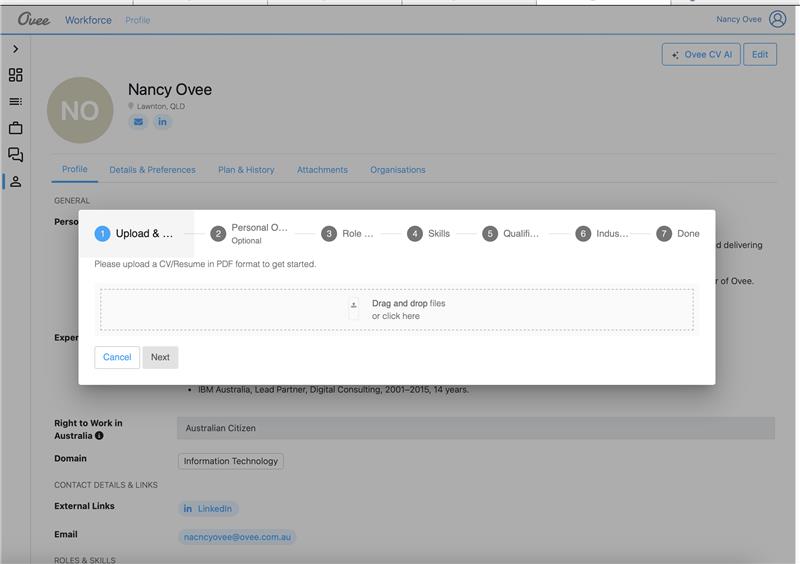
Task: Click the Workforce menu item in header
Action: [88, 20]
